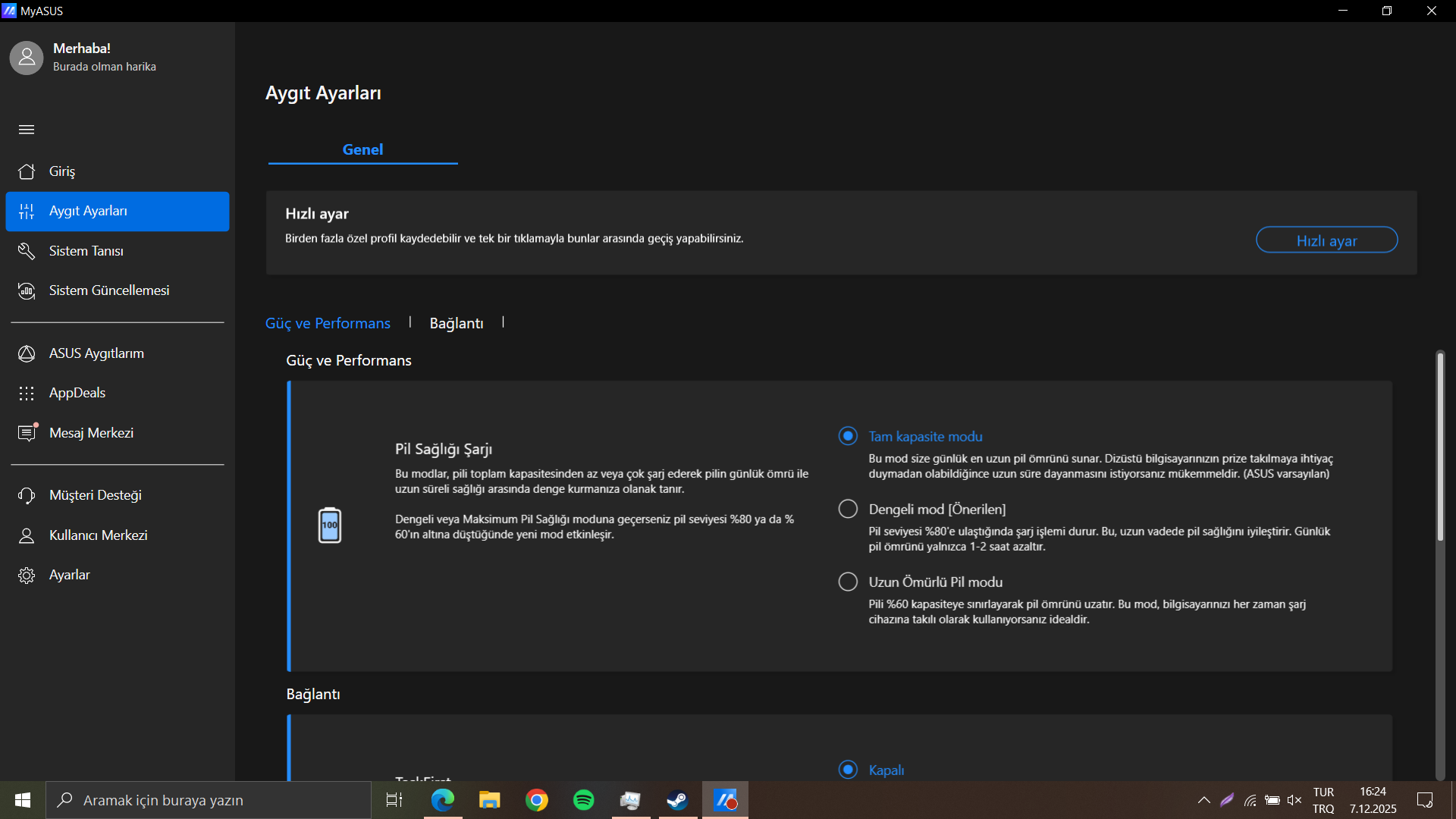Screen dimensions: 1456x819
Task: Show hidden system tray icons
Action: pyautogui.click(x=1203, y=800)
